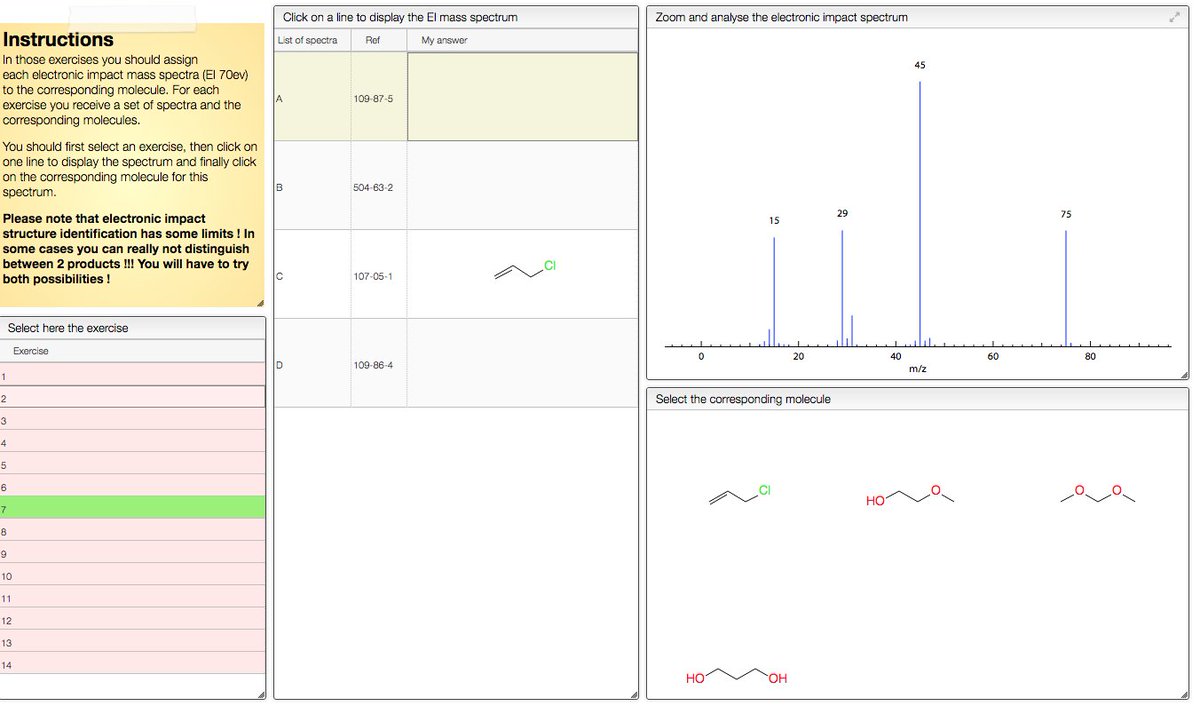Select exercise 14 row
Image resolution: width=1200 pixels, height=706 pixels.
pyautogui.click(x=133, y=663)
